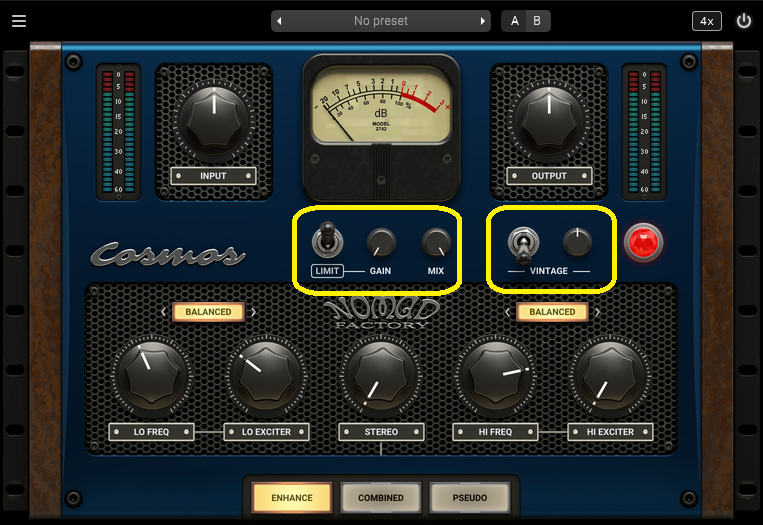This screenshot has width=763, height=525.
Task: Click the small MIX knob
Action: pos(436,242)
